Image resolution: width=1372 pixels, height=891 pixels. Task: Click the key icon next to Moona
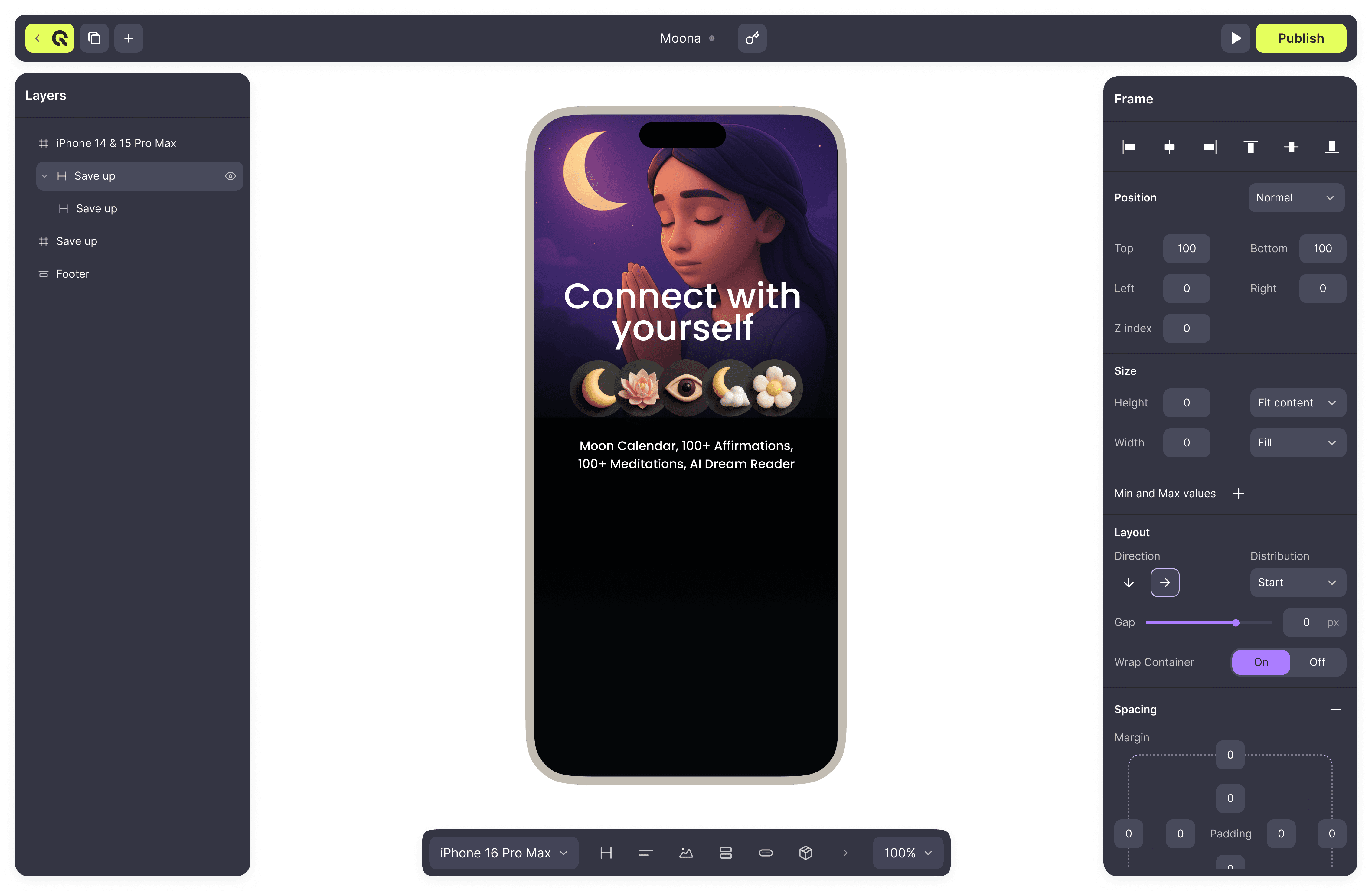752,38
